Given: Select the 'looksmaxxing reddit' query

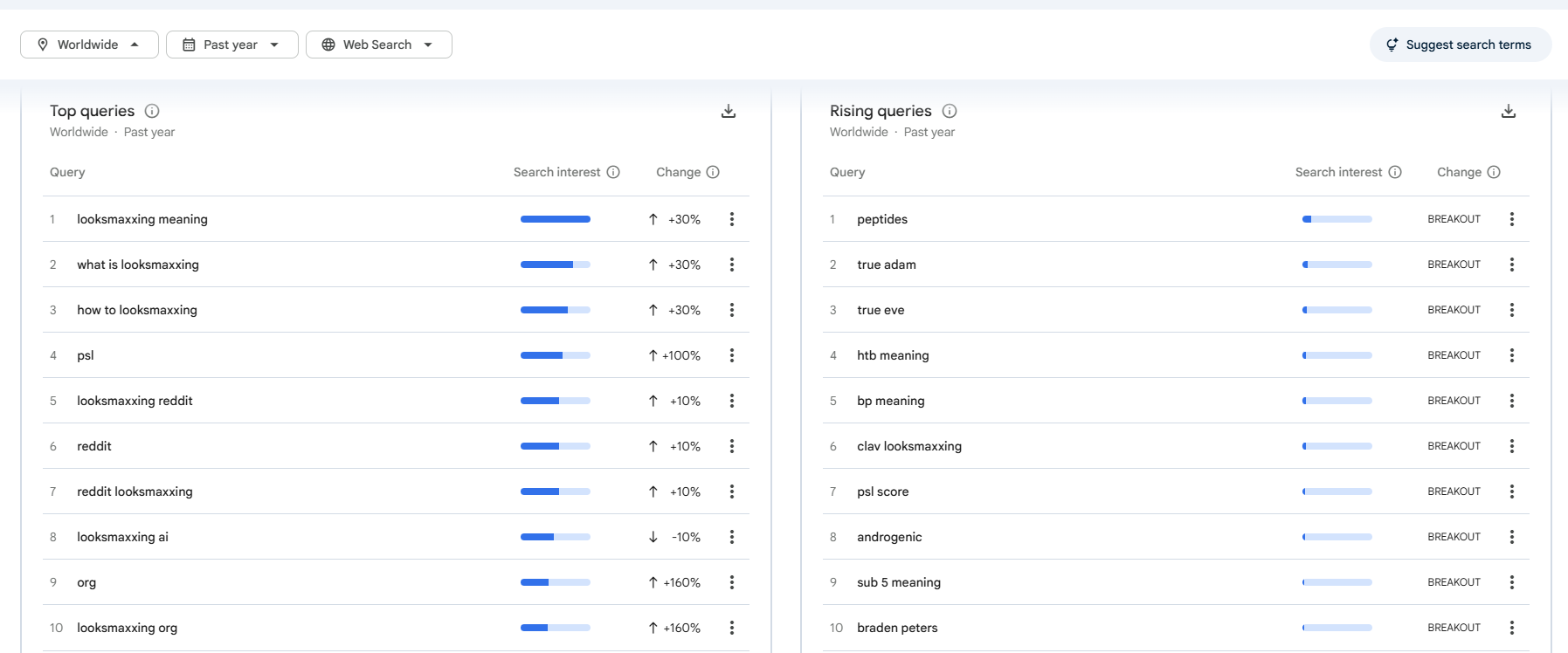Looking at the screenshot, I should (135, 401).
